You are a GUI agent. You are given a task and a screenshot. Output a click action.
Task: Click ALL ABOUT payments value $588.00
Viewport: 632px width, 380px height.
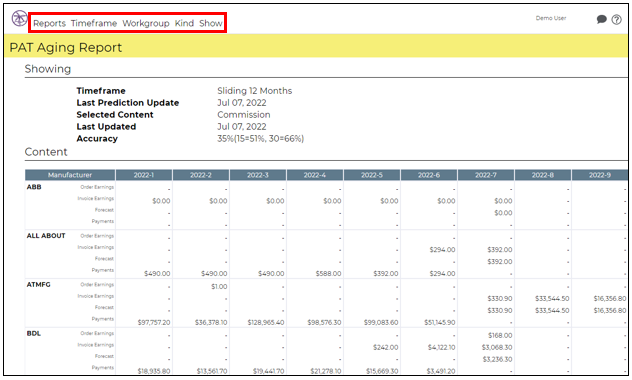point(328,274)
